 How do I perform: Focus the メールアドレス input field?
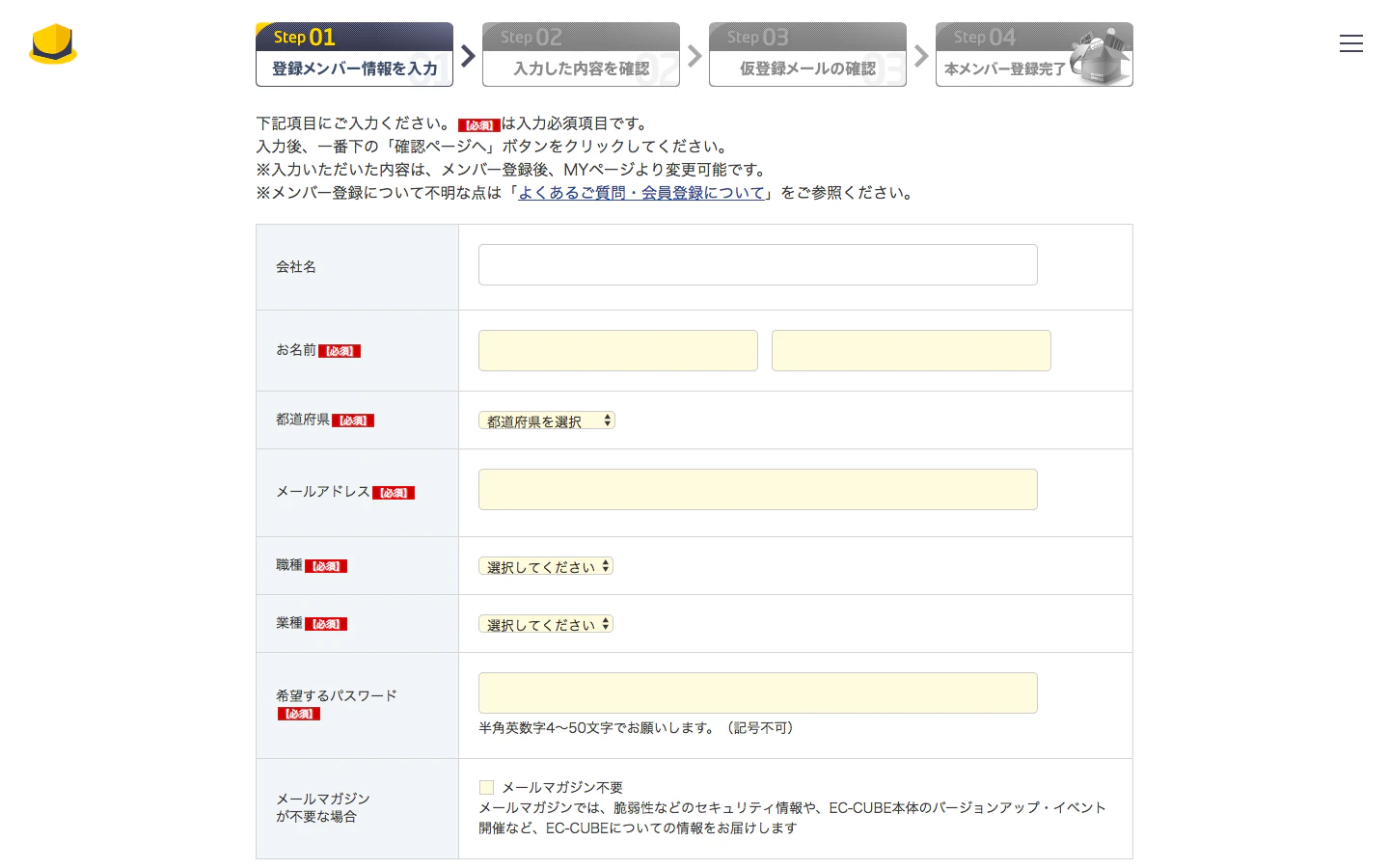[758, 489]
